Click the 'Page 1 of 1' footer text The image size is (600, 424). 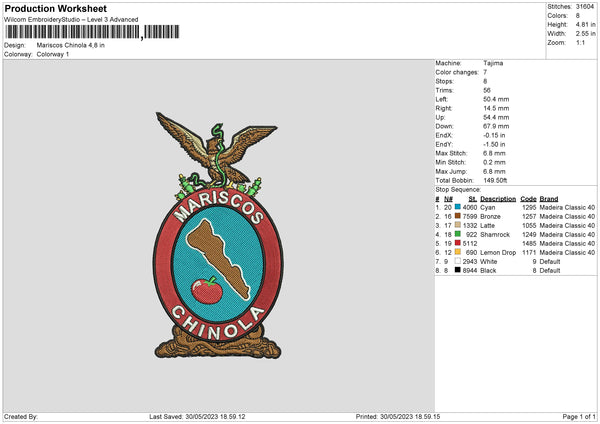(x=579, y=416)
